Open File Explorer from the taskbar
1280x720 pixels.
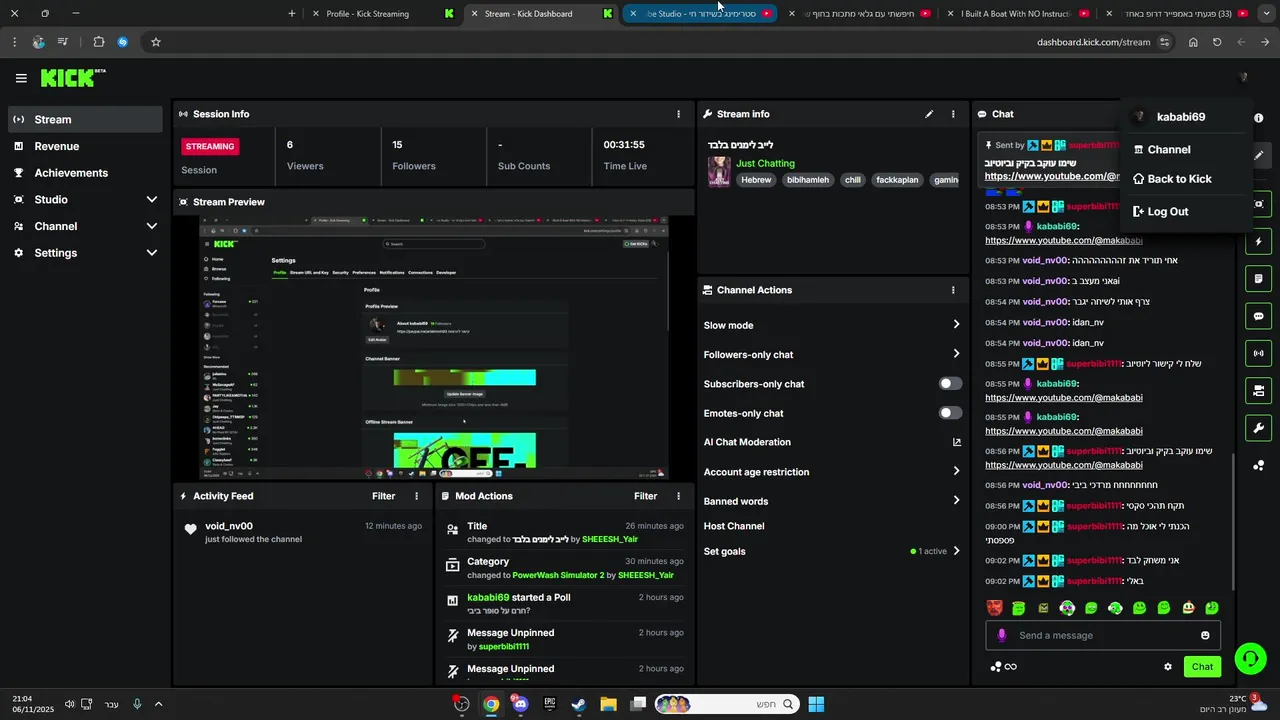(608, 704)
